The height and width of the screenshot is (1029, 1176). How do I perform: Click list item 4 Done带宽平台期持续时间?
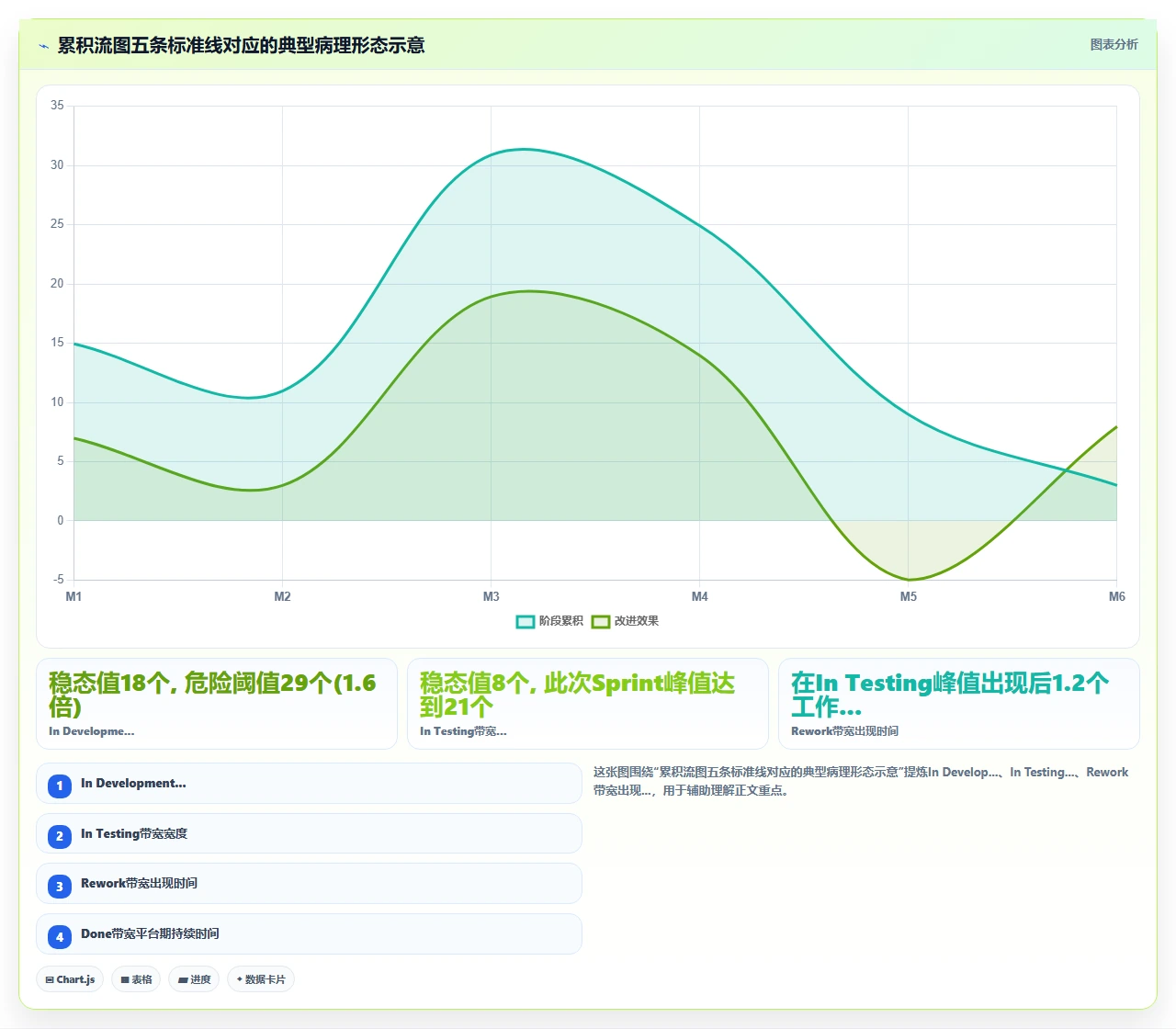pyautogui.click(x=309, y=934)
